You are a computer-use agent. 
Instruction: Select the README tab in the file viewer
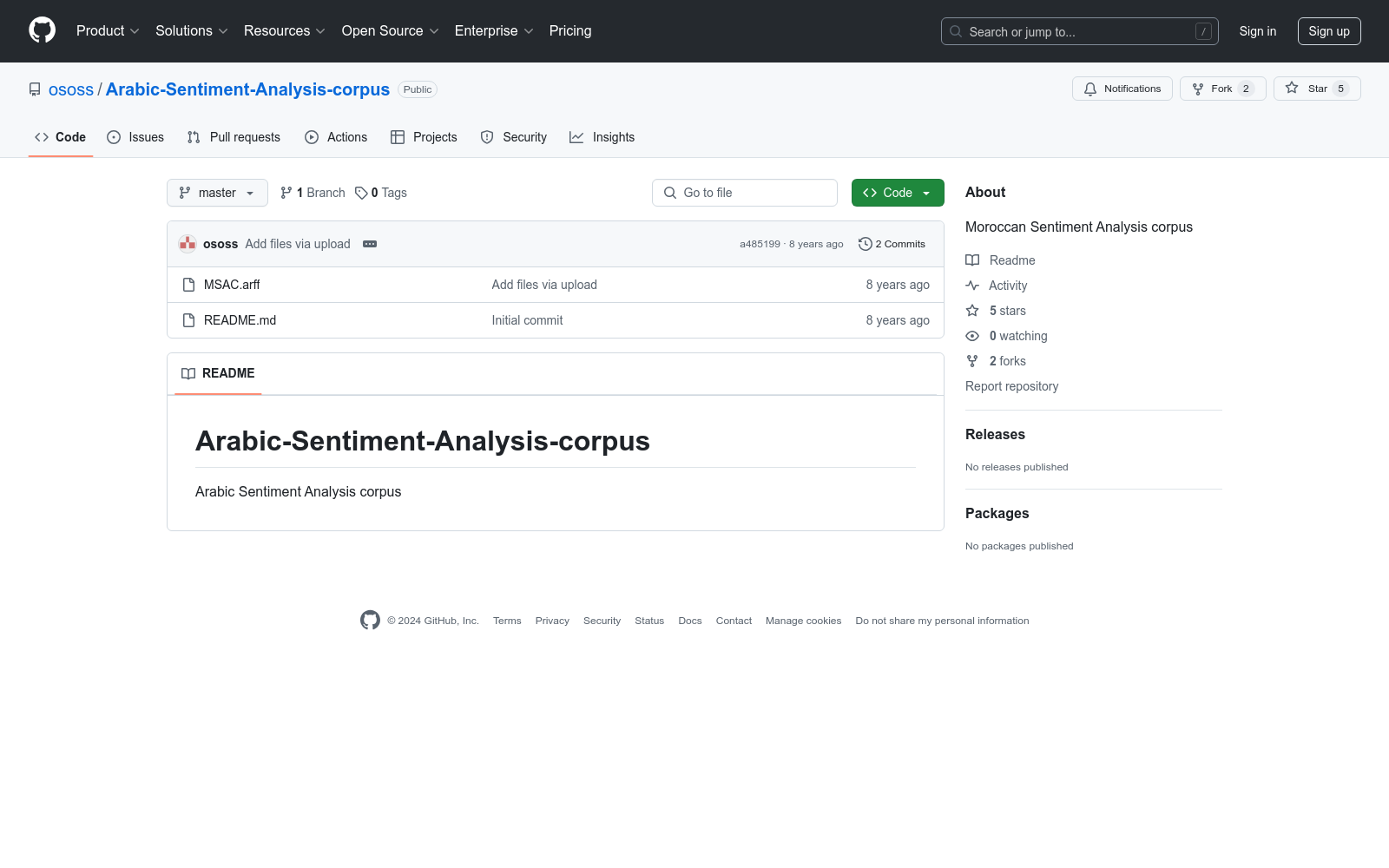click(218, 373)
